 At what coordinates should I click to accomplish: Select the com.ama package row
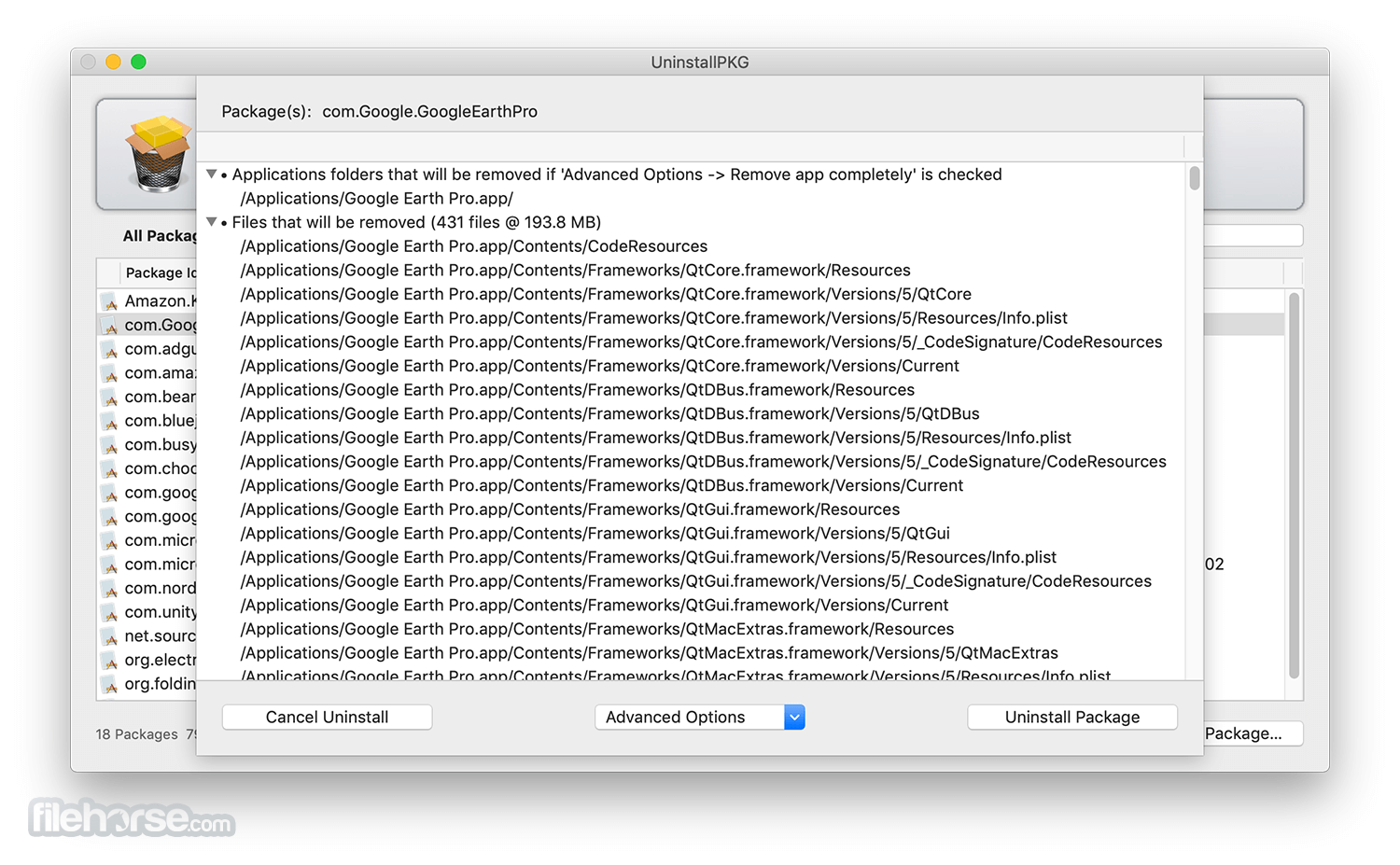(x=147, y=373)
